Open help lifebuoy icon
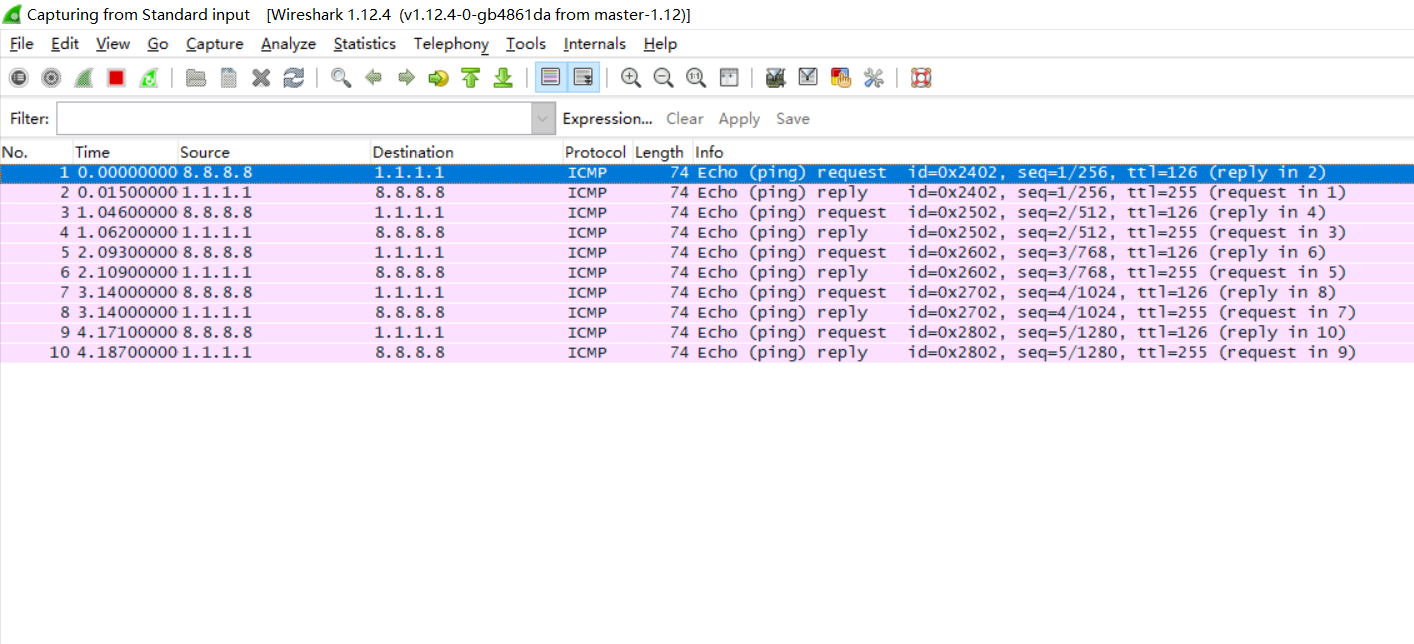 click(921, 78)
